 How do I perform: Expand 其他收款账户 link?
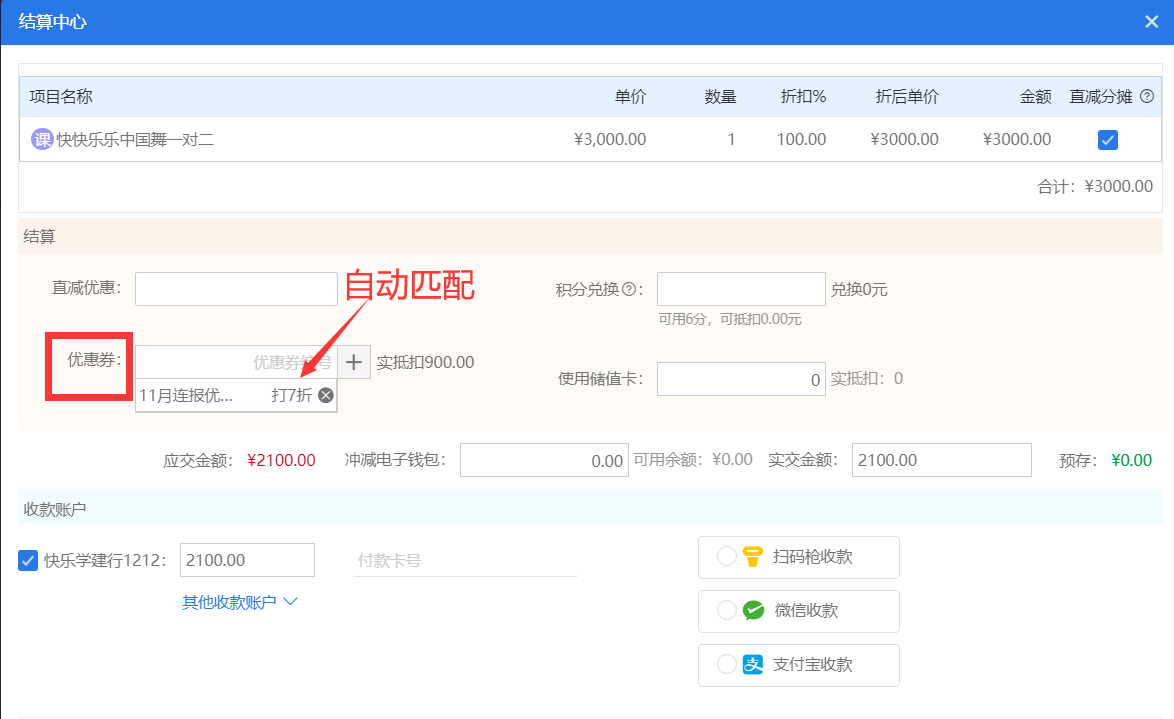(x=229, y=602)
